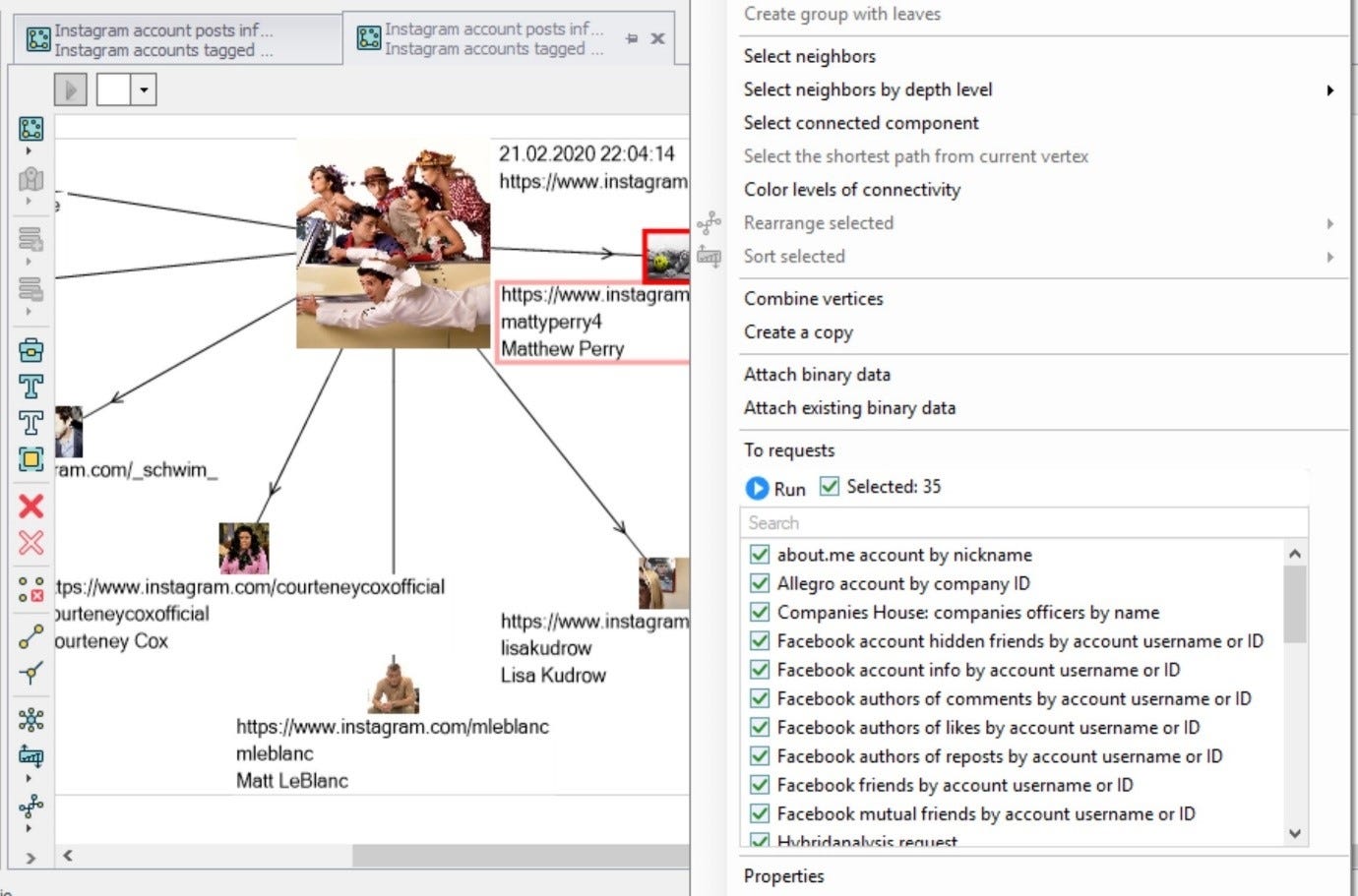1358x896 pixels.
Task: Click the Rearrange selected tree icon in menu
Action: pos(709,223)
